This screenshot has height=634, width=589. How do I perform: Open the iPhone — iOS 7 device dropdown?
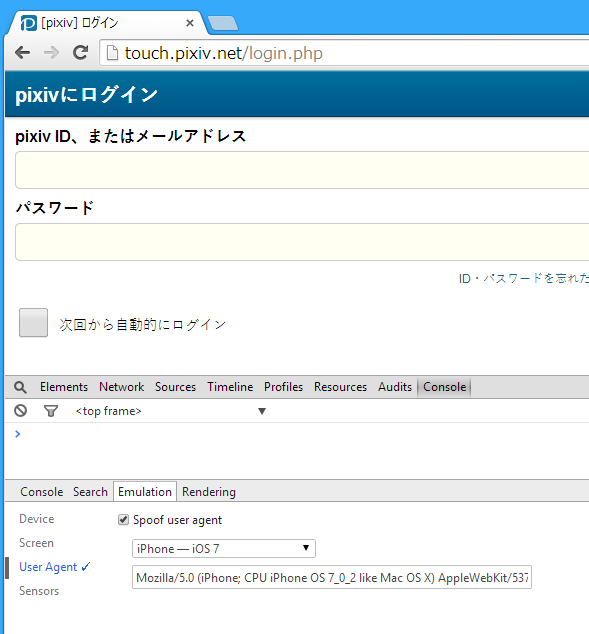tap(224, 549)
